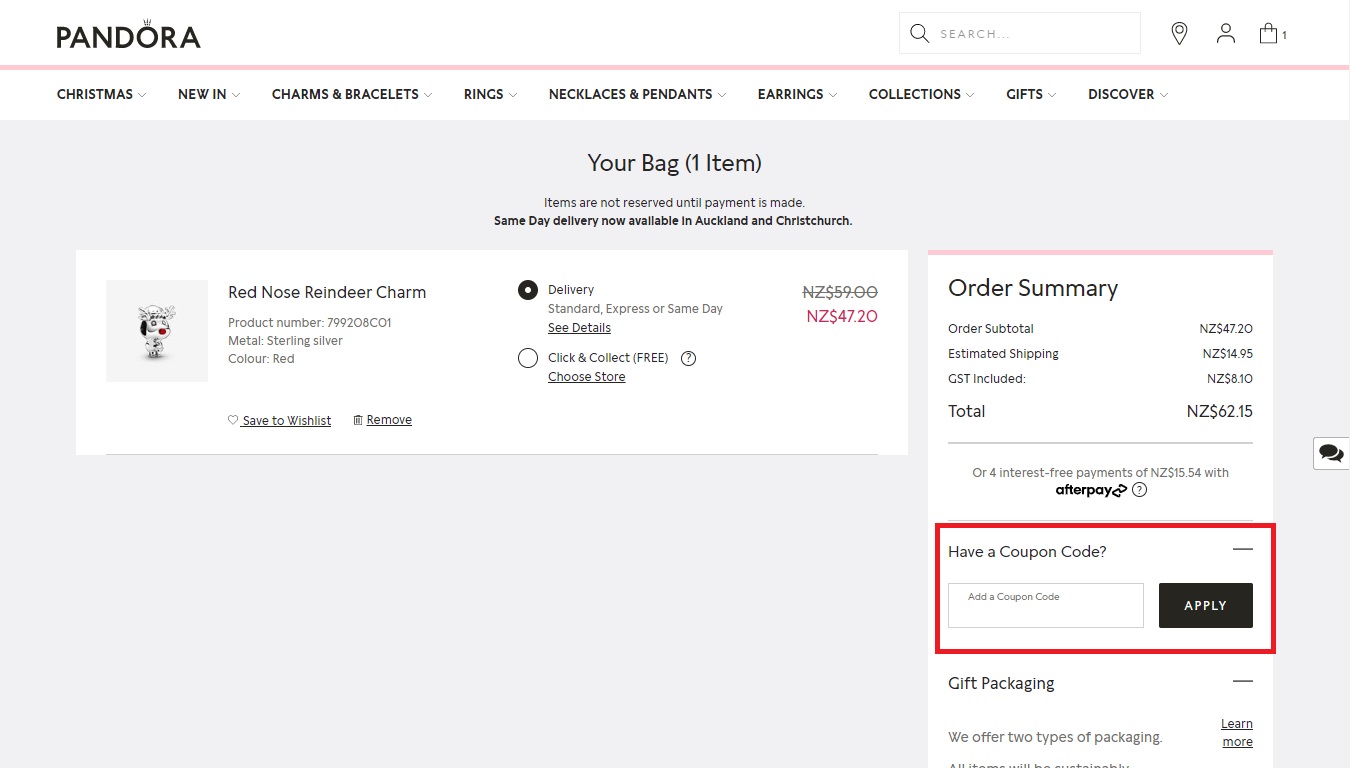Open the store locator pin icon

coord(1180,34)
